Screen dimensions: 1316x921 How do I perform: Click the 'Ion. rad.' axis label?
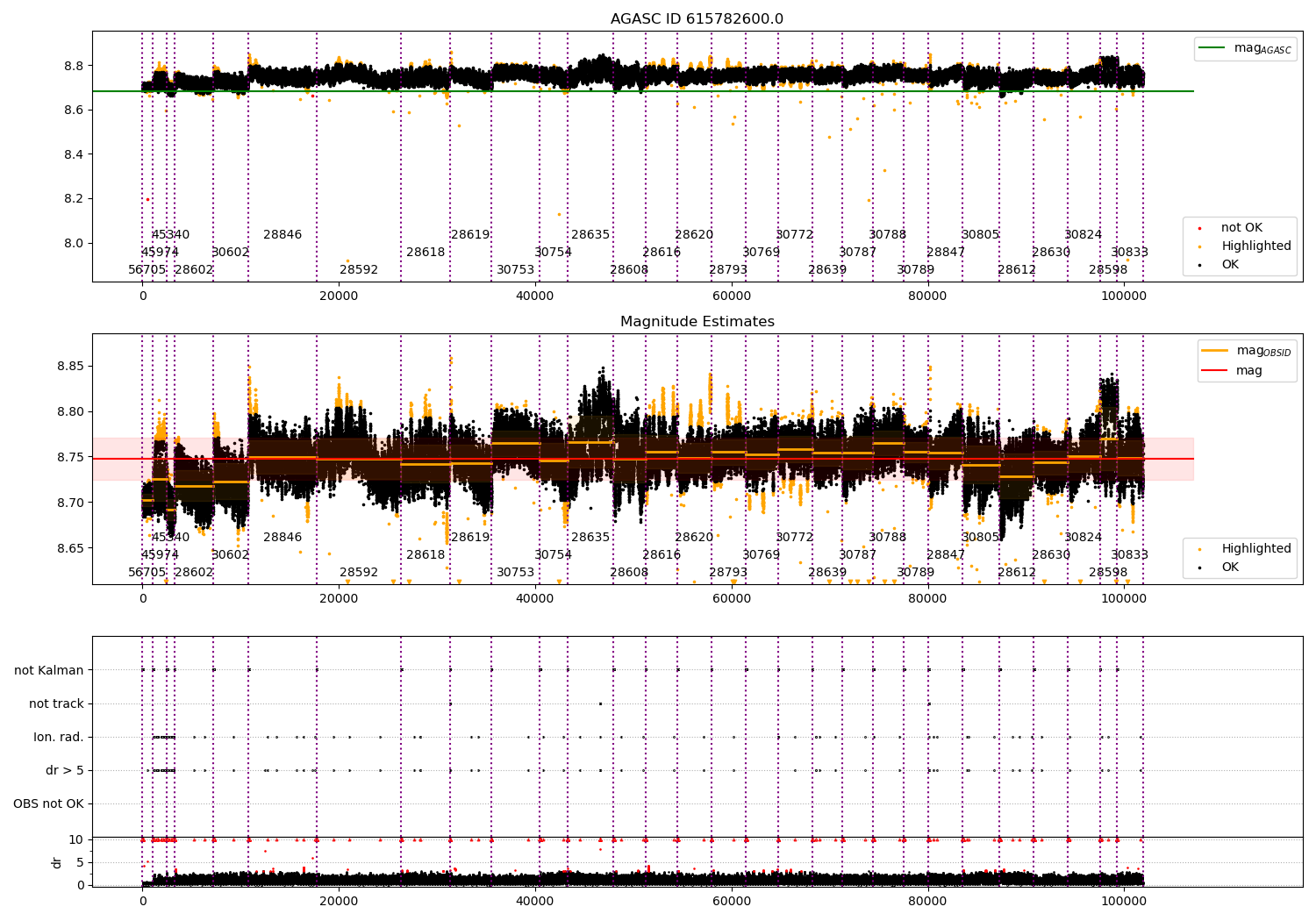pyautogui.click(x=59, y=738)
